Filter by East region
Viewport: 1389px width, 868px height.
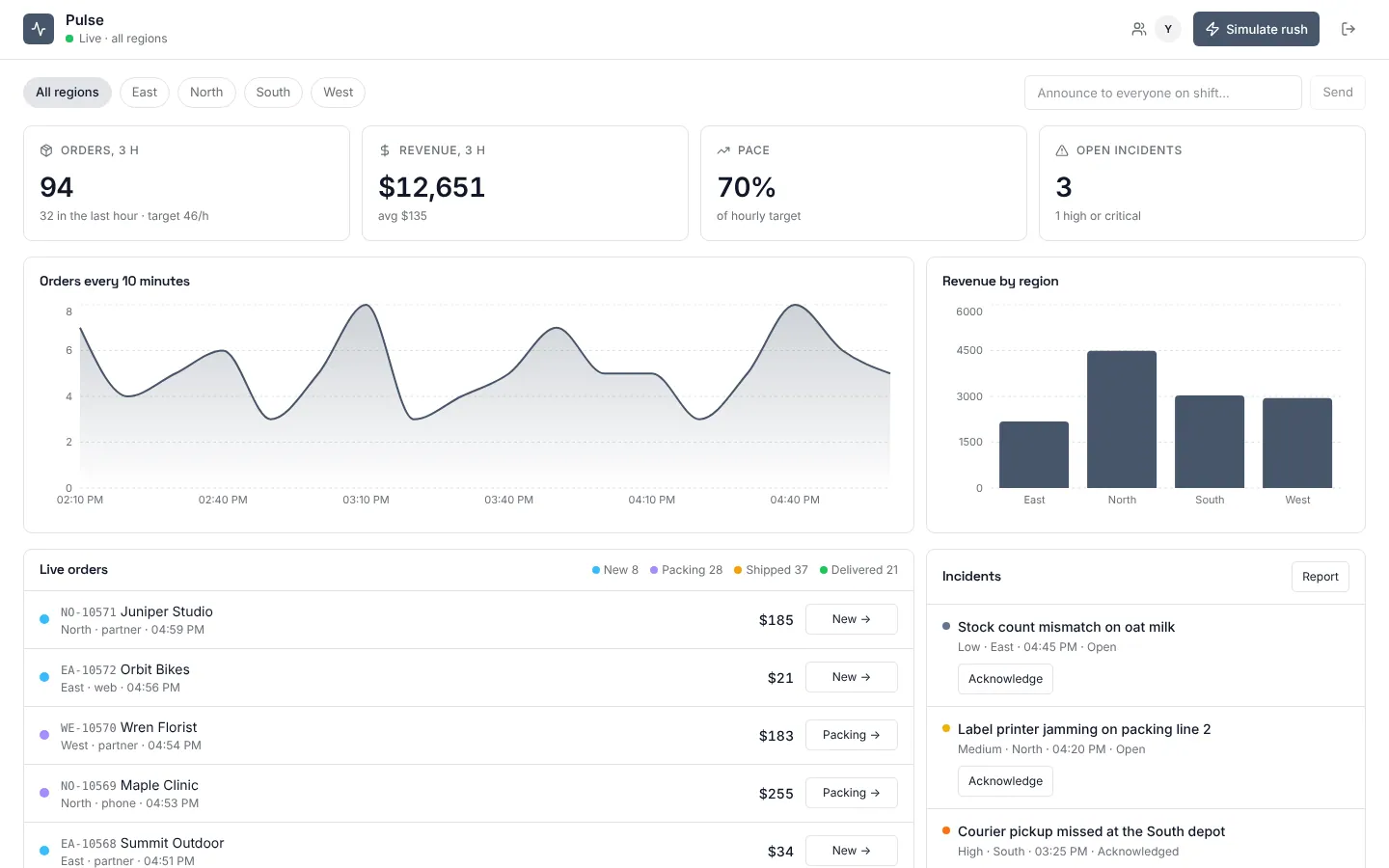(x=145, y=93)
